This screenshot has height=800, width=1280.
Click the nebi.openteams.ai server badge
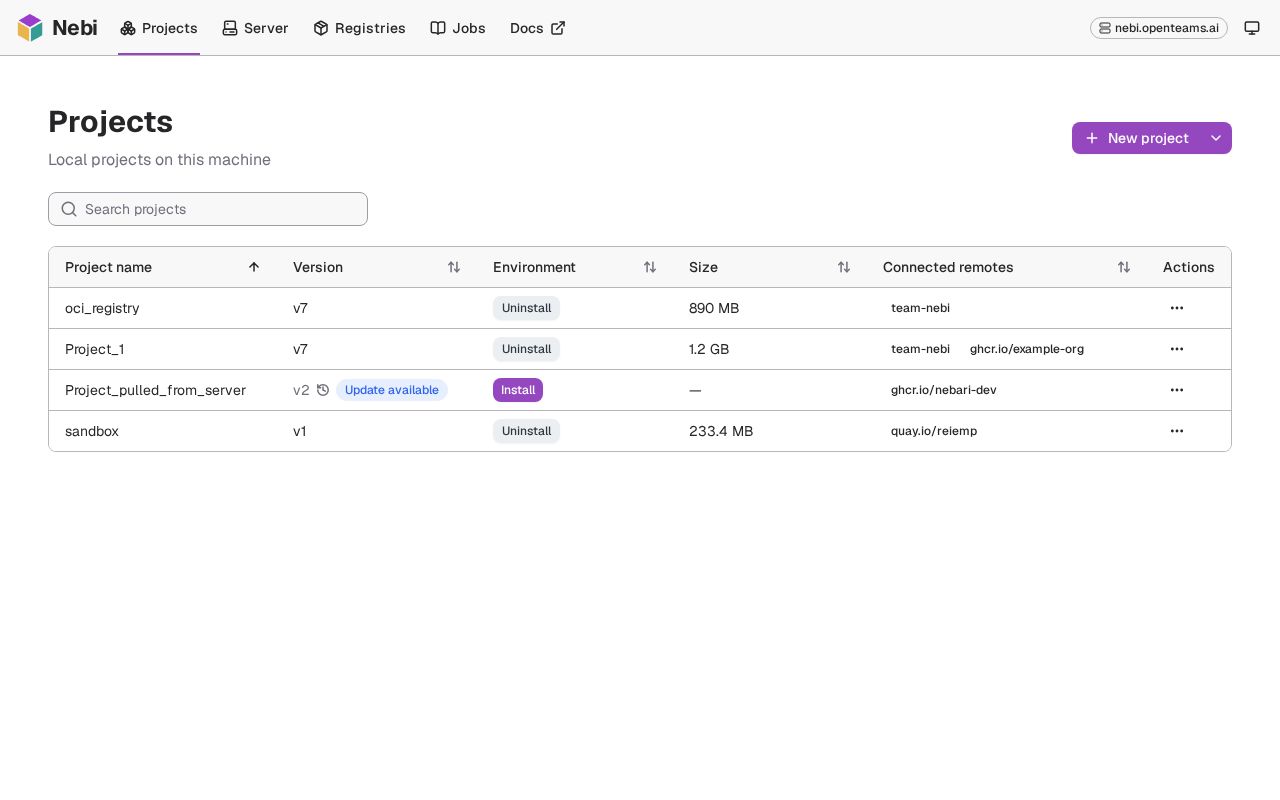click(x=1159, y=28)
